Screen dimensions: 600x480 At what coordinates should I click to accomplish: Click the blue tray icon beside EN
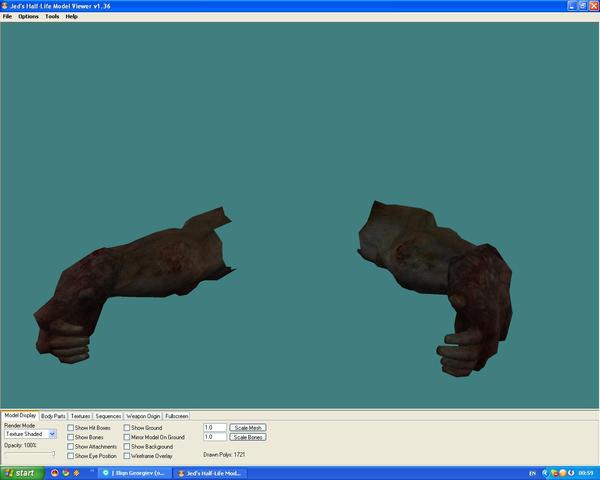545,473
